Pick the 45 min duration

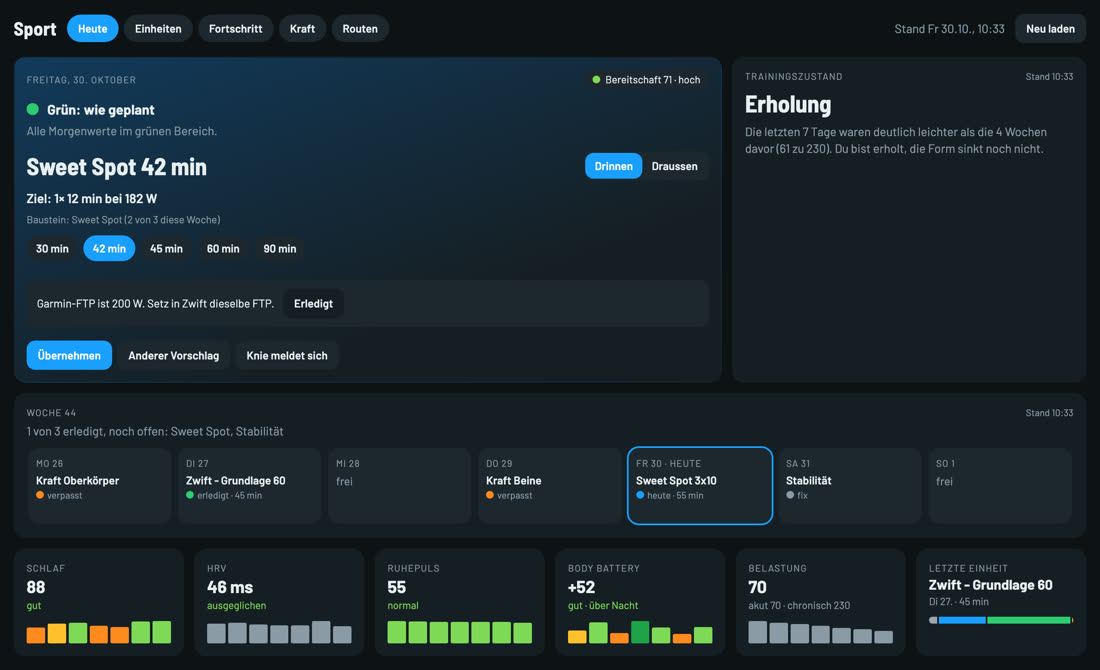[x=166, y=248]
